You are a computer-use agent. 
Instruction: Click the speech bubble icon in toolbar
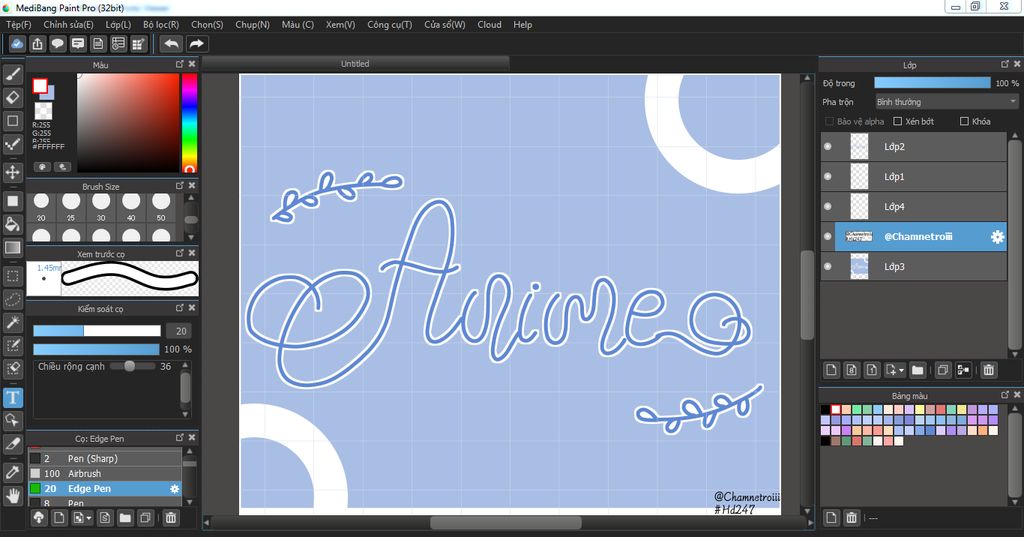click(57, 44)
